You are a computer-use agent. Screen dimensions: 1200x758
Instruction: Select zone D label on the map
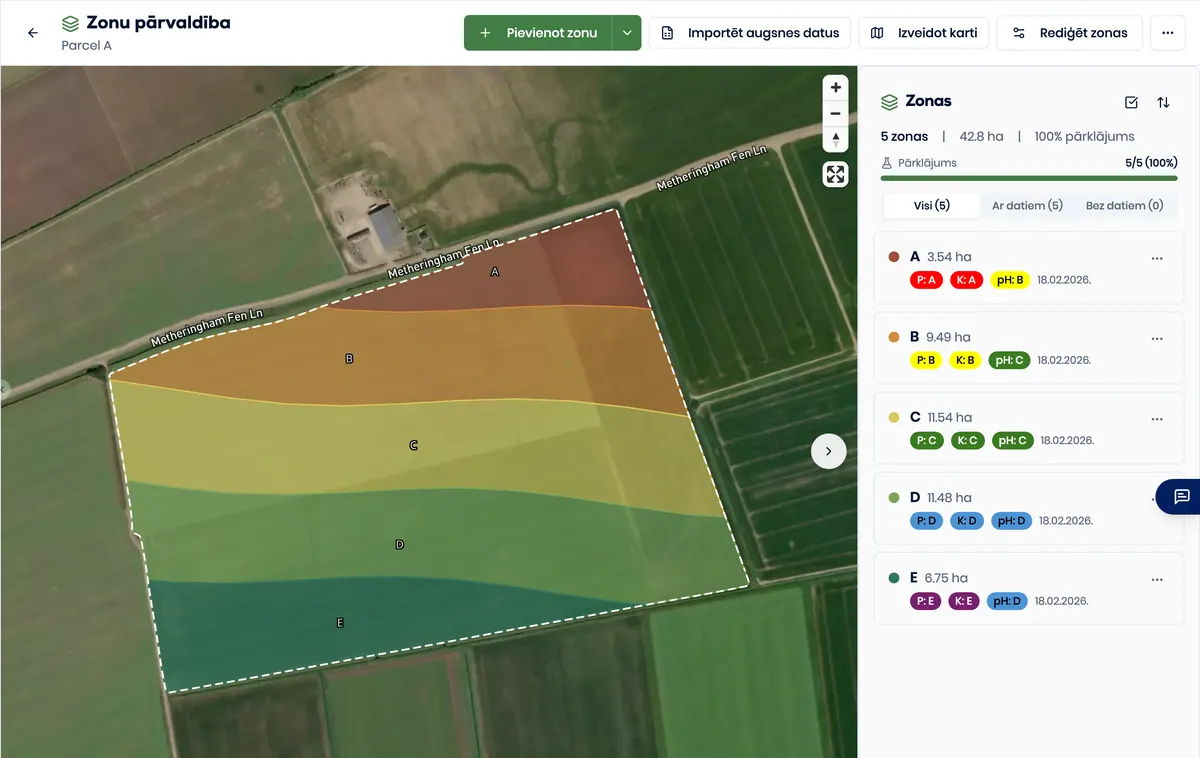coord(399,544)
